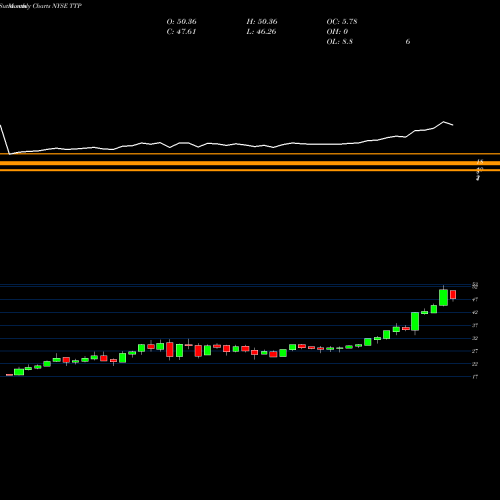500x500 pixels.
Task: Click the OC: 5.78 readout
Action: tap(342, 22)
